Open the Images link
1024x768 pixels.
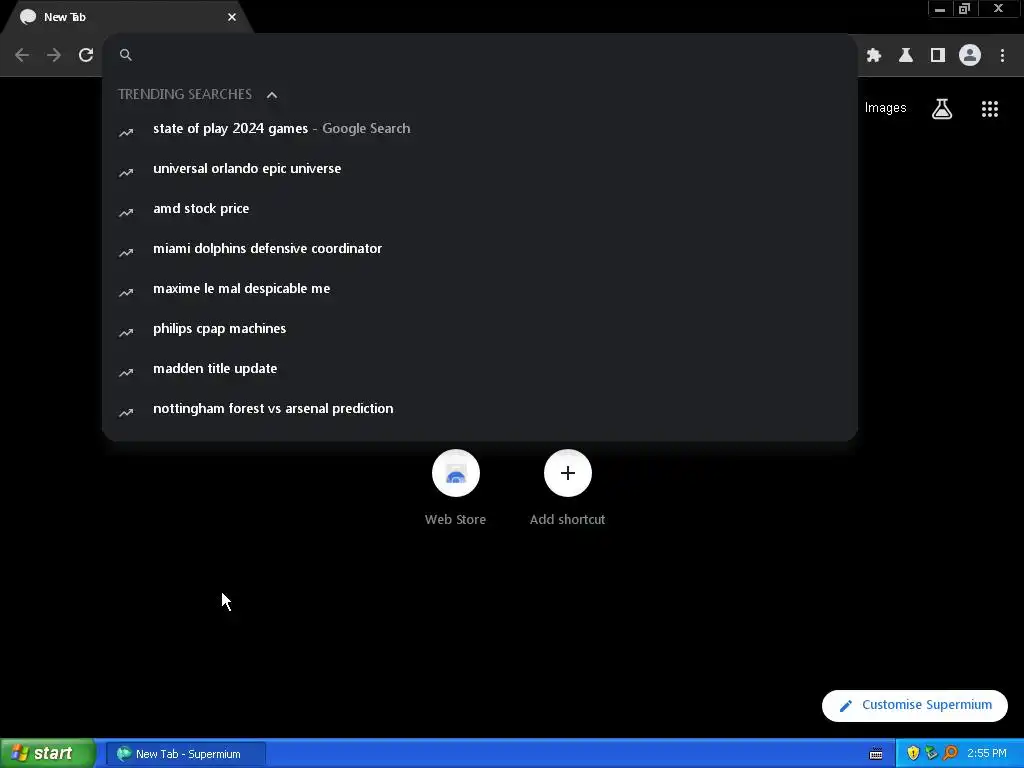(x=886, y=108)
